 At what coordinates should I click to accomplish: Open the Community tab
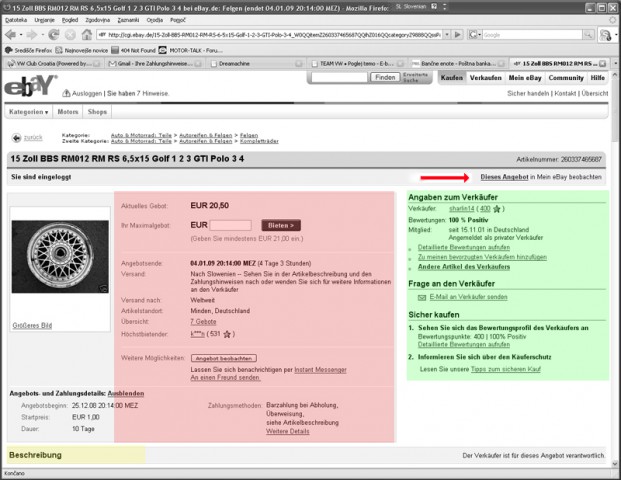[x=566, y=78]
